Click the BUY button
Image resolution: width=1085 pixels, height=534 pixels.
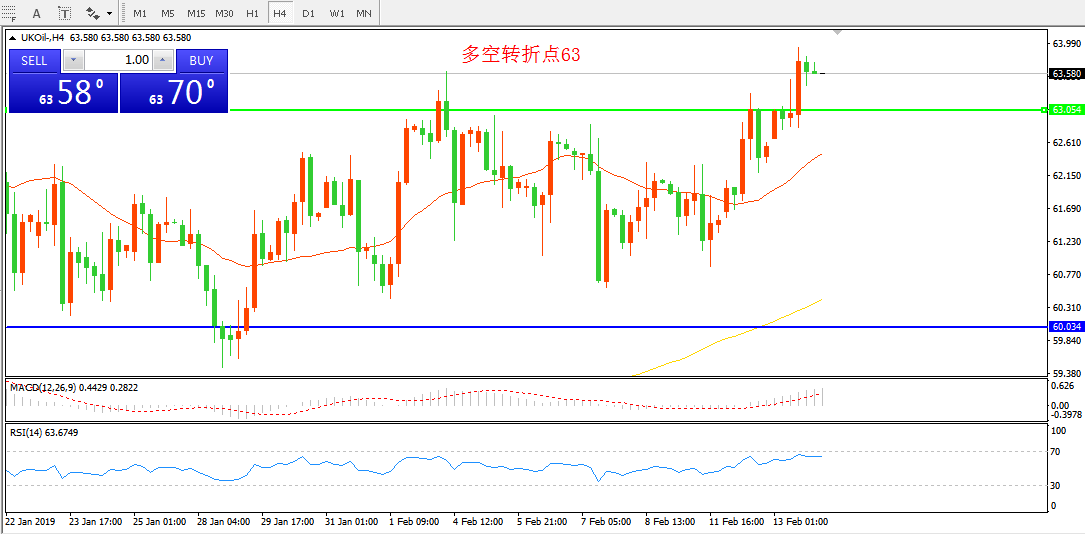(x=201, y=60)
